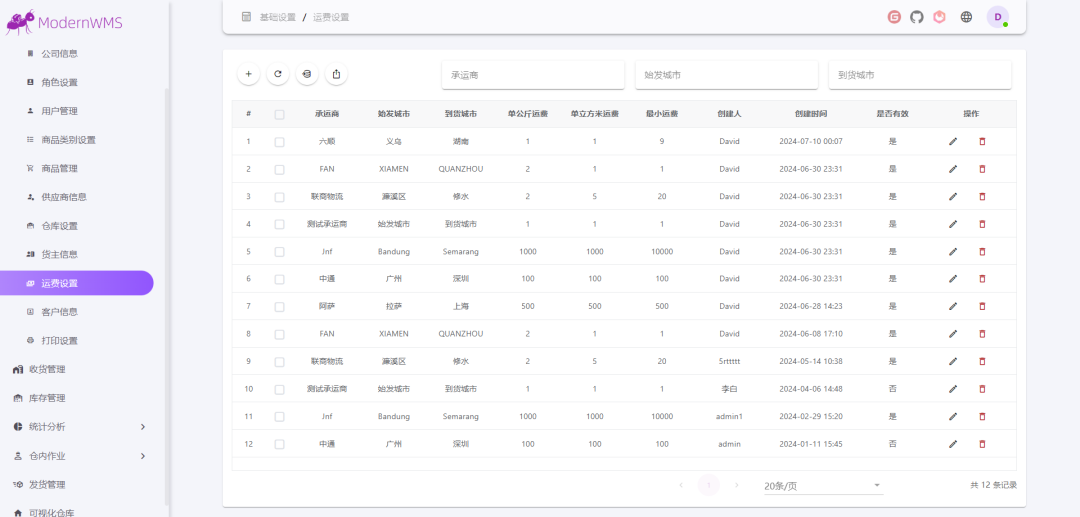Delete row 5 using trash icon
Image resolution: width=1080 pixels, height=517 pixels.
(982, 251)
